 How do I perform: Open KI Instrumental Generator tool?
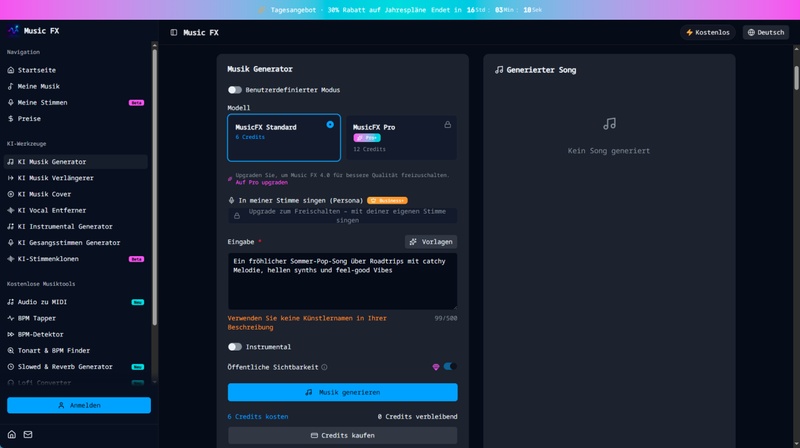[x=76, y=227]
